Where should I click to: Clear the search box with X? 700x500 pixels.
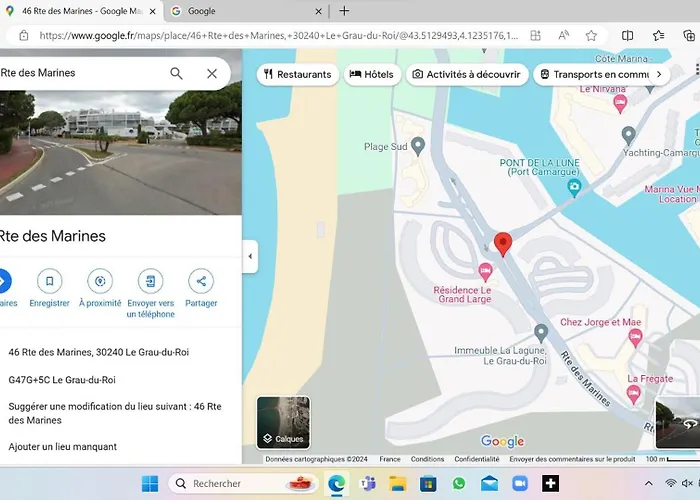point(212,73)
